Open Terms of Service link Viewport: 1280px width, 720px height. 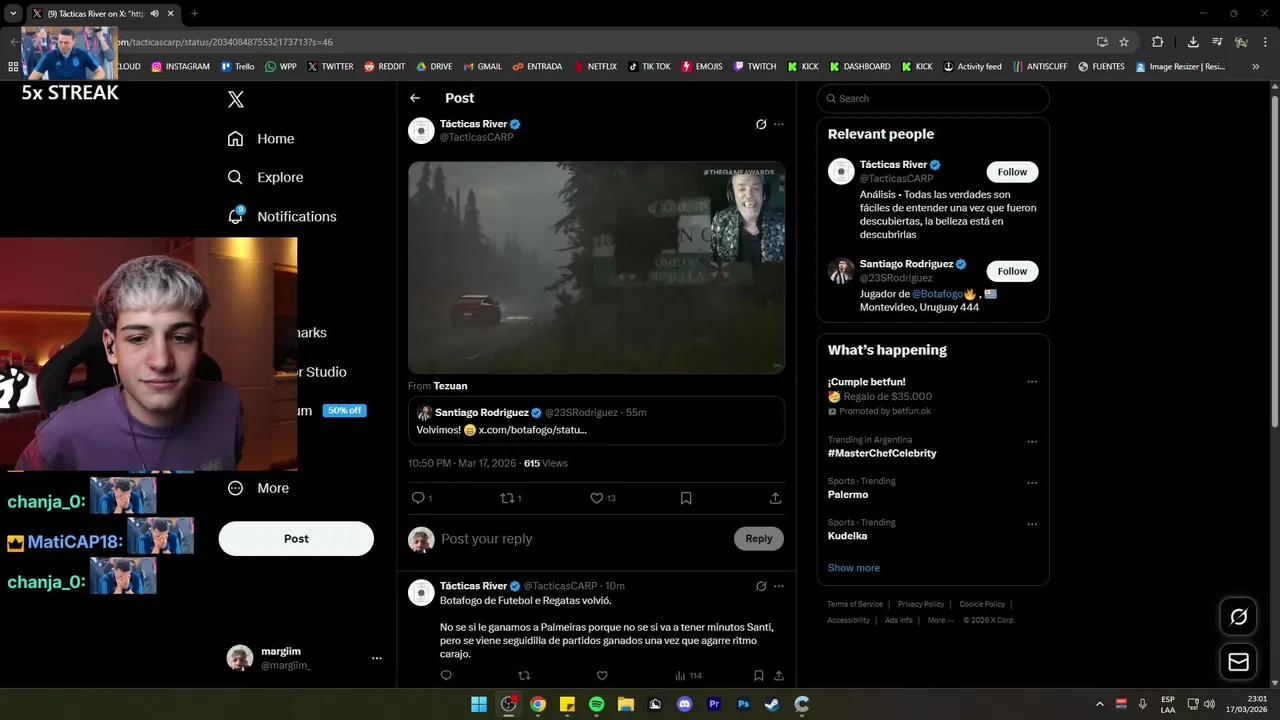click(x=855, y=604)
